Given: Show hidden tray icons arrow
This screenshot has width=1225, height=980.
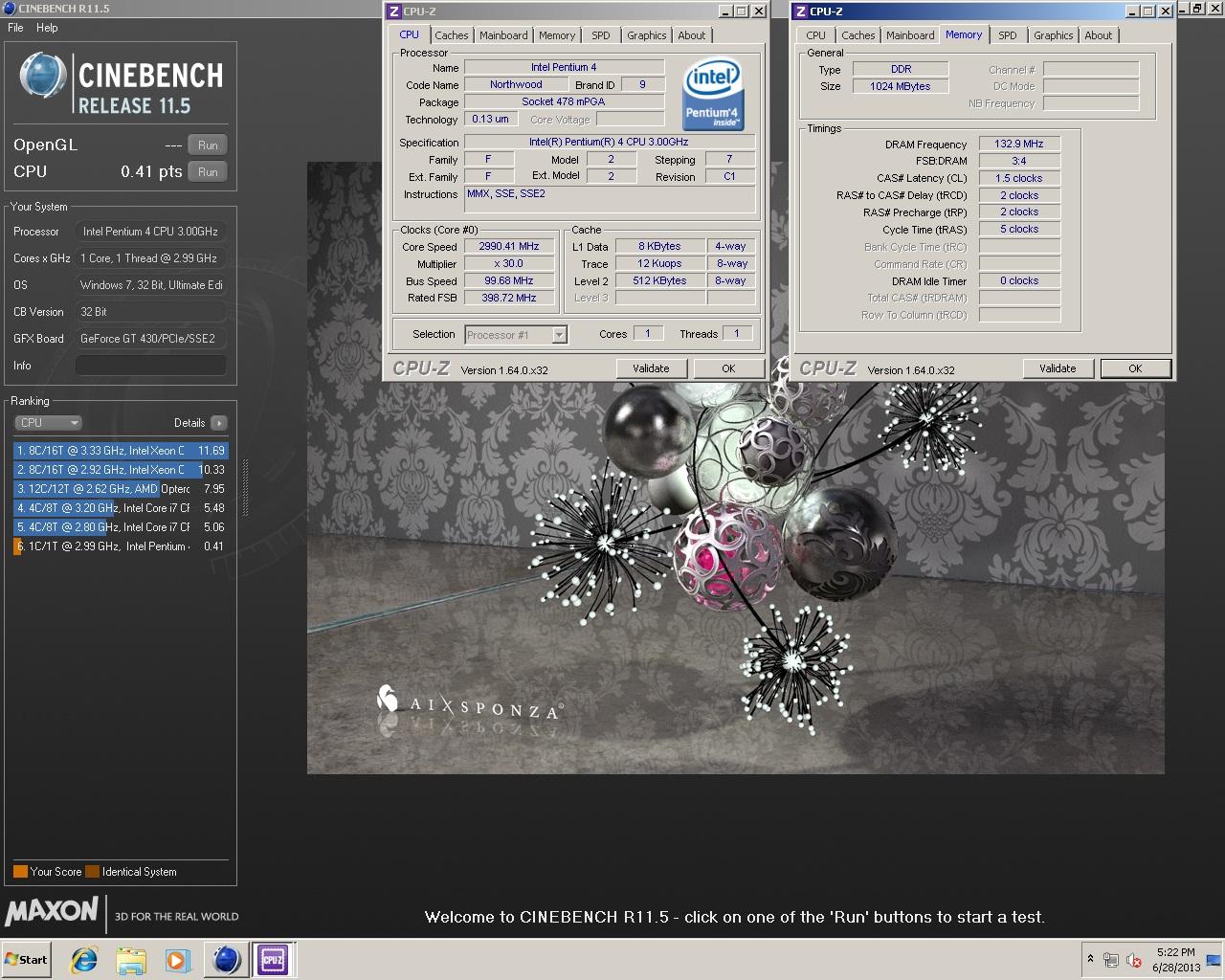Looking at the screenshot, I should 1090,959.
